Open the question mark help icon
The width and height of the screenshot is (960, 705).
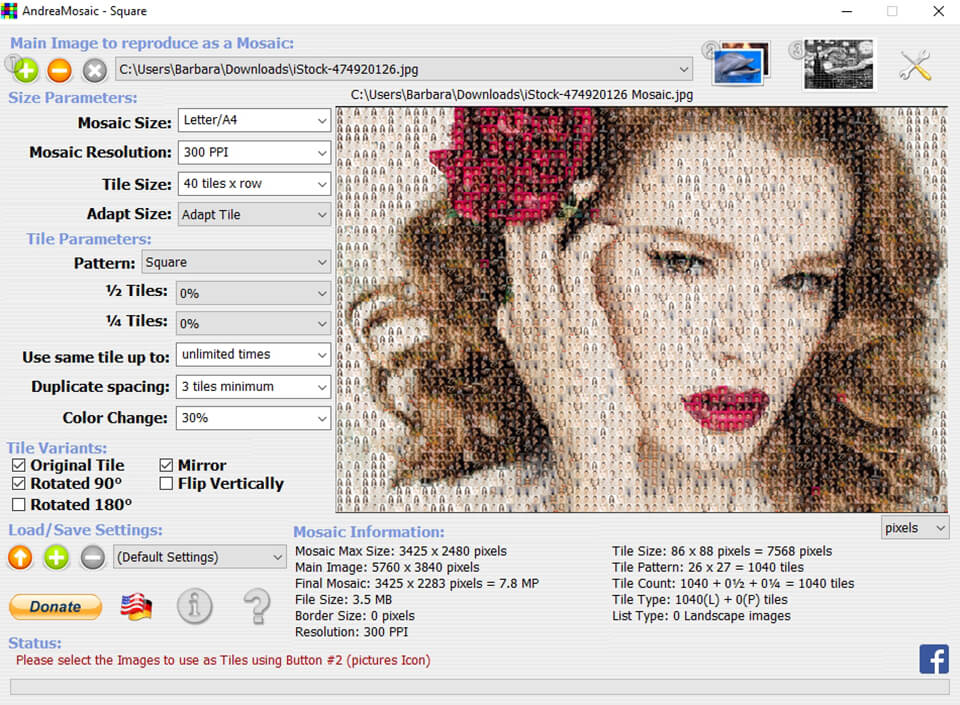click(x=257, y=606)
